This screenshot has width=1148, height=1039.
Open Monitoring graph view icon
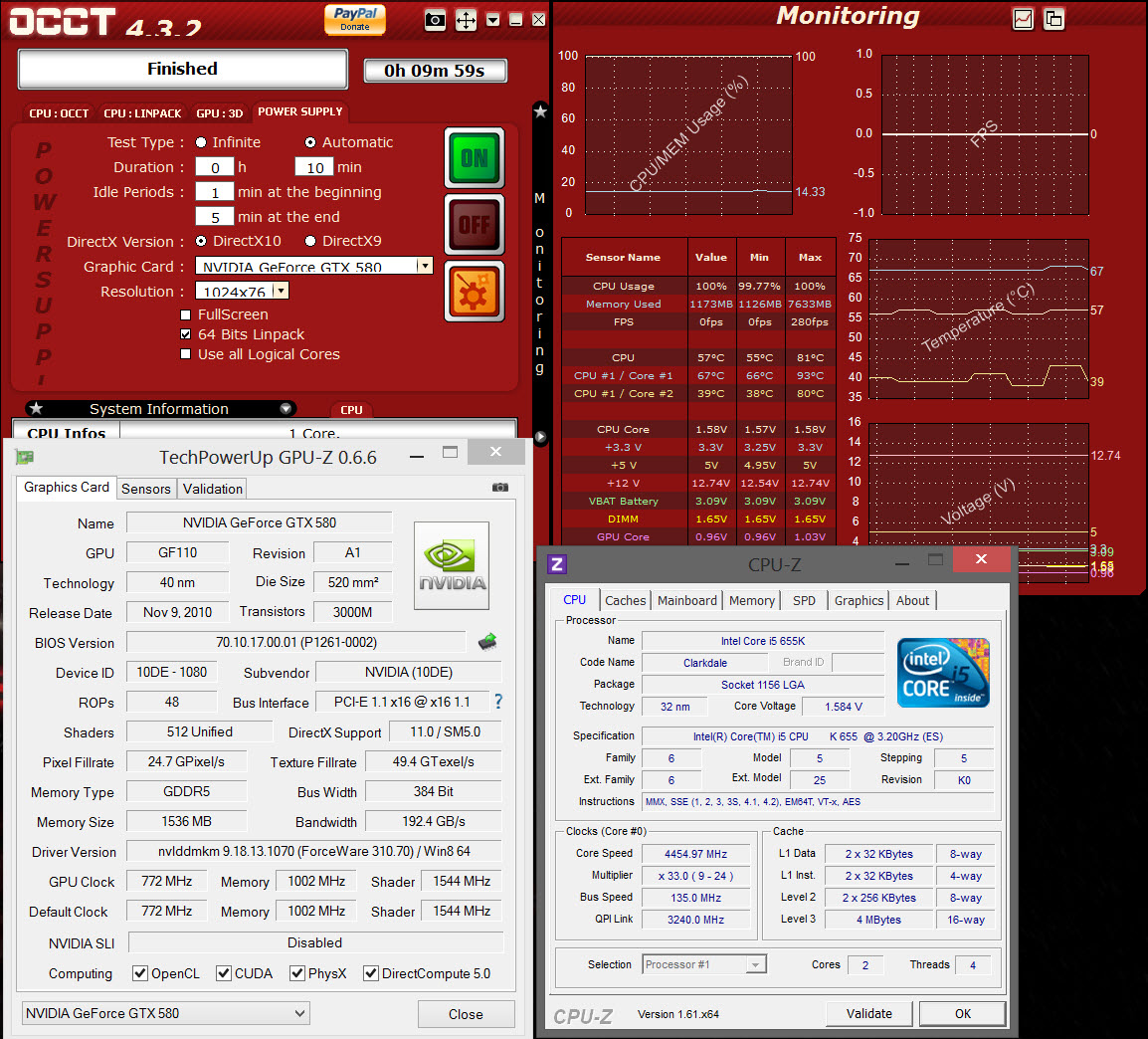(1023, 19)
